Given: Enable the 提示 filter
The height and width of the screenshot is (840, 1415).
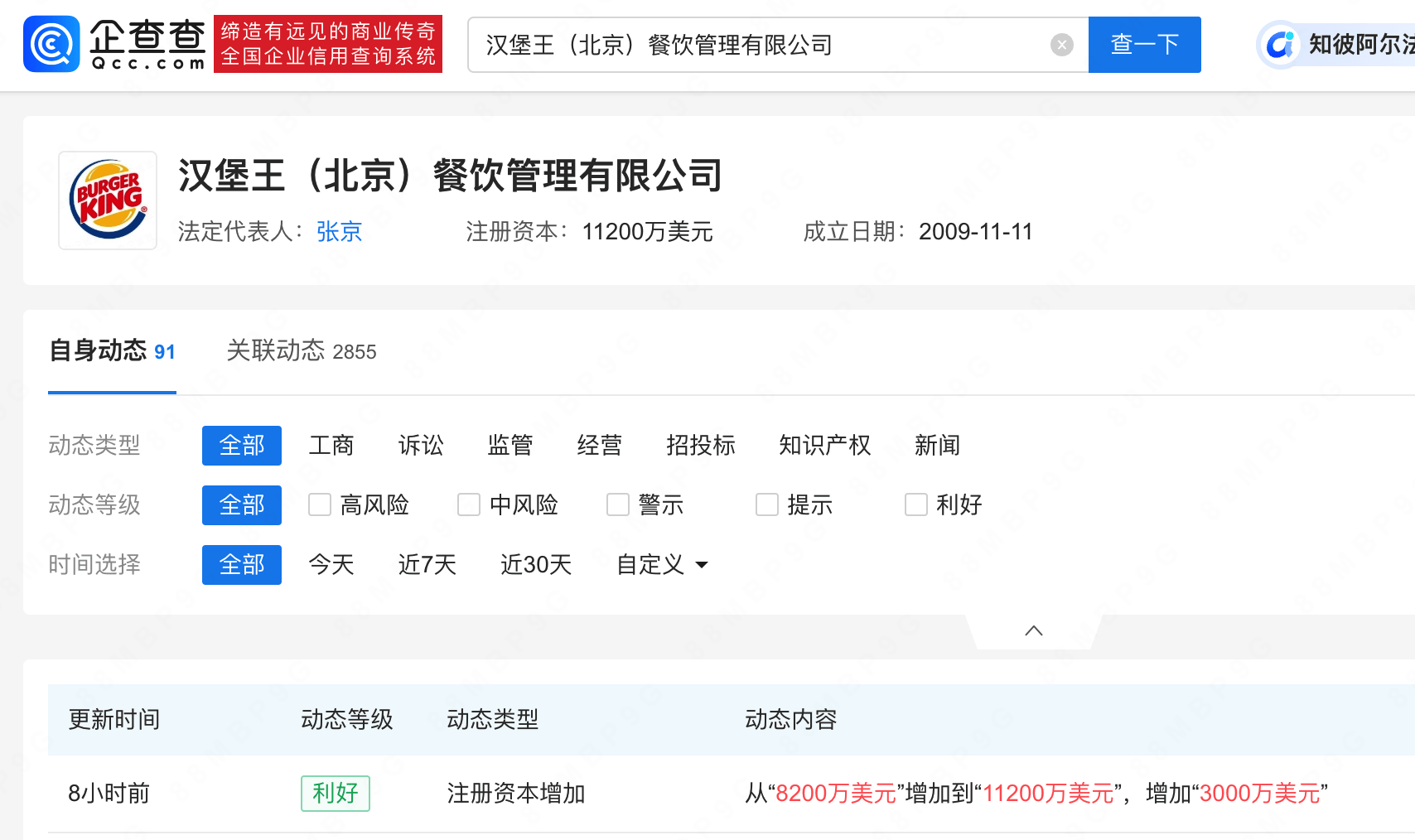Looking at the screenshot, I should pos(766,504).
